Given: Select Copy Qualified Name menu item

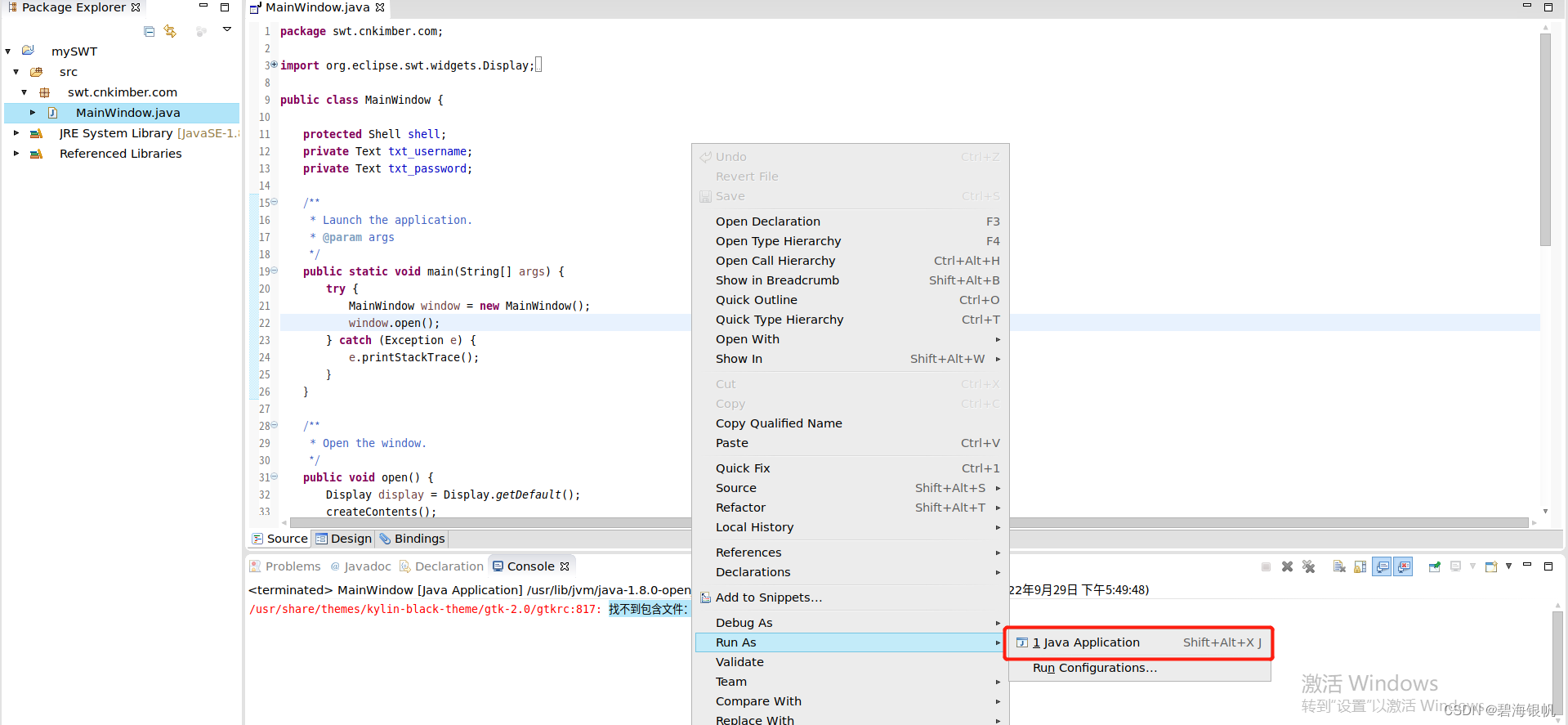Looking at the screenshot, I should 851,423.
